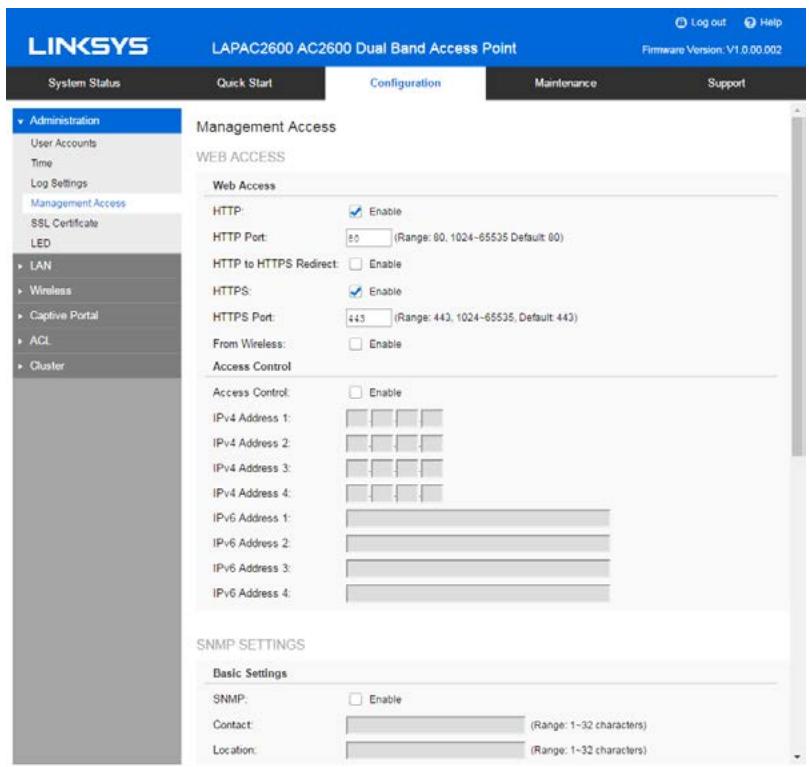Click the IPv6 Address 2 field
Screen dimensions: 809x767
click(478, 543)
